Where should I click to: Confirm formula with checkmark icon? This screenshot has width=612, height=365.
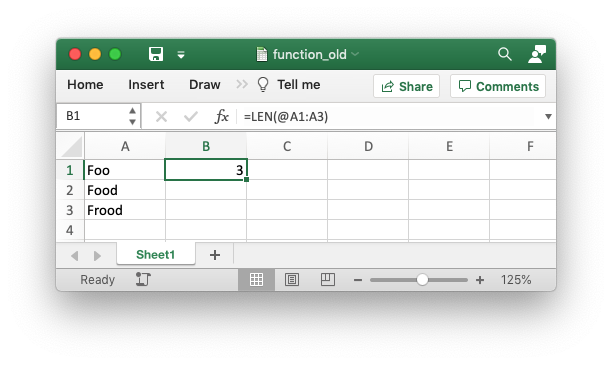pyautogui.click(x=191, y=116)
